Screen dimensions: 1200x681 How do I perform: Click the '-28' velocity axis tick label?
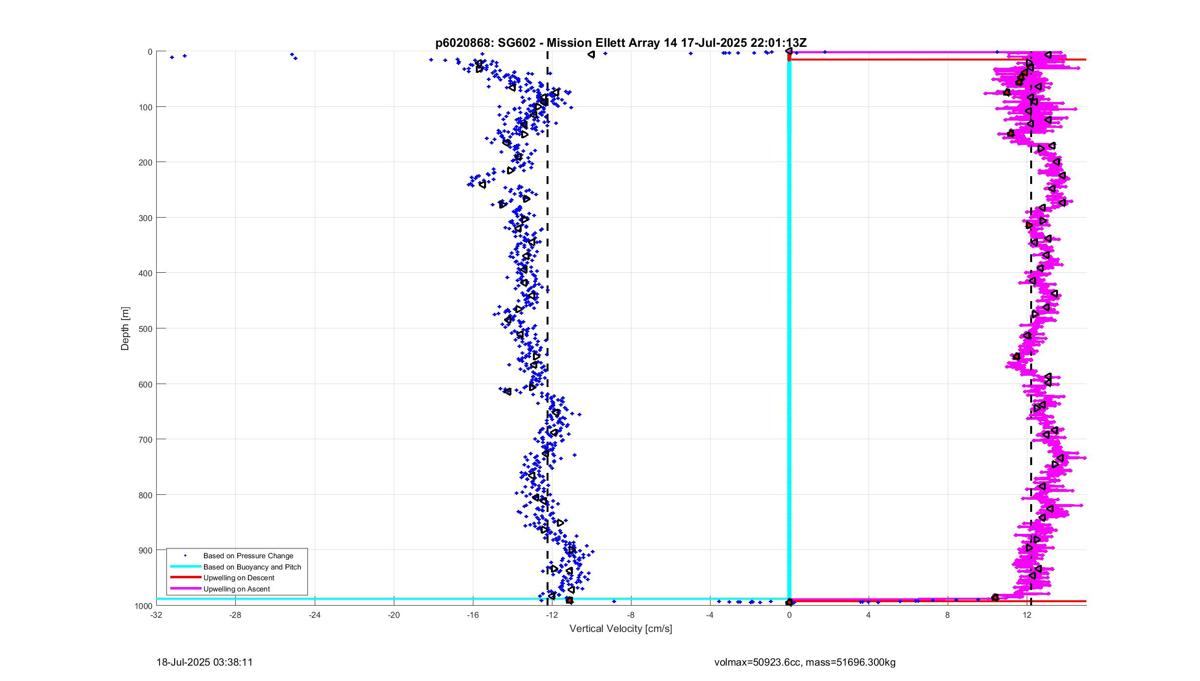pyautogui.click(x=235, y=615)
